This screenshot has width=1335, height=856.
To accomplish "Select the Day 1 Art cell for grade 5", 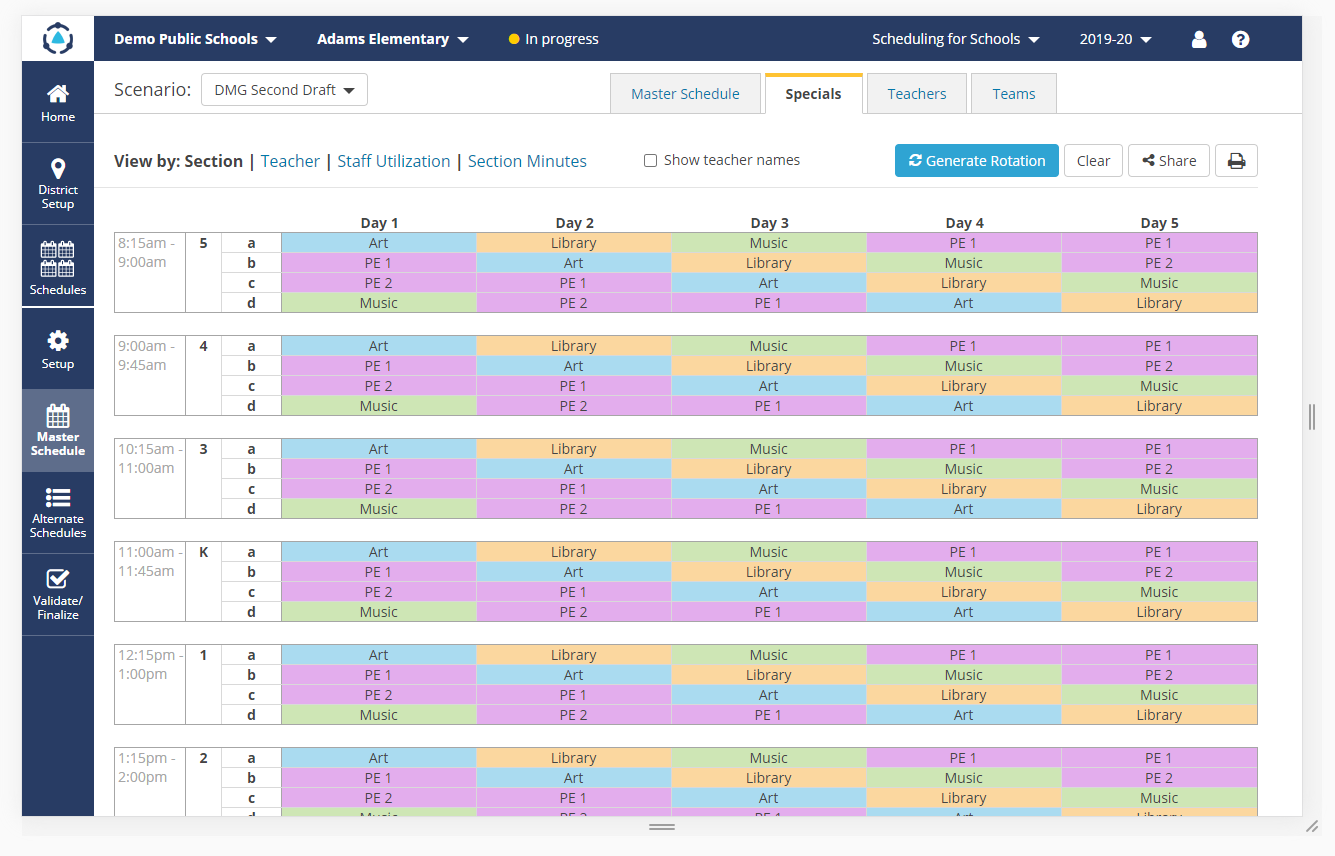I will pyautogui.click(x=378, y=242).
